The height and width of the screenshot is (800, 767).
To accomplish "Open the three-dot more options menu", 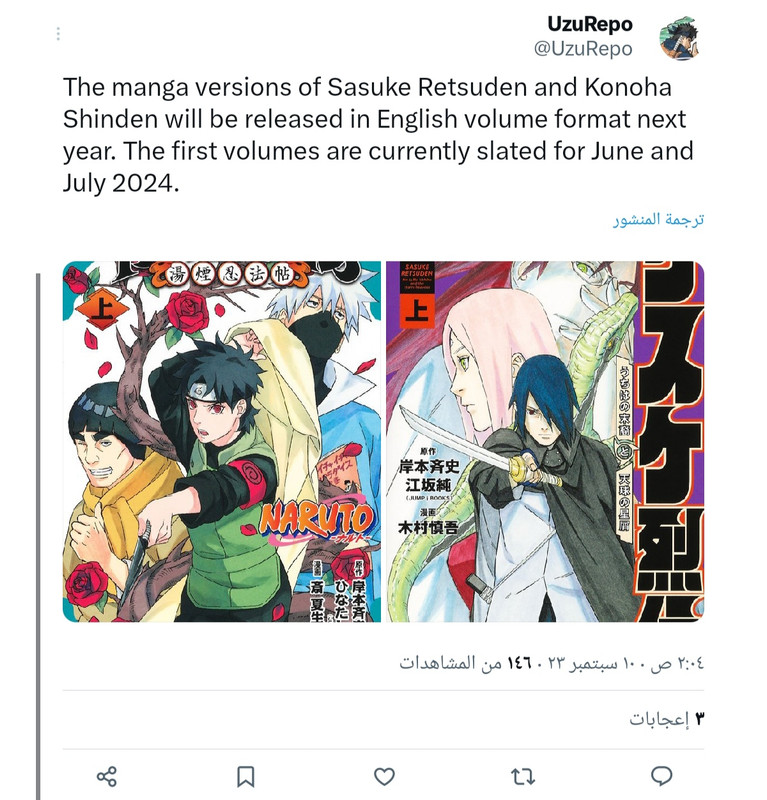I will (x=58, y=34).
